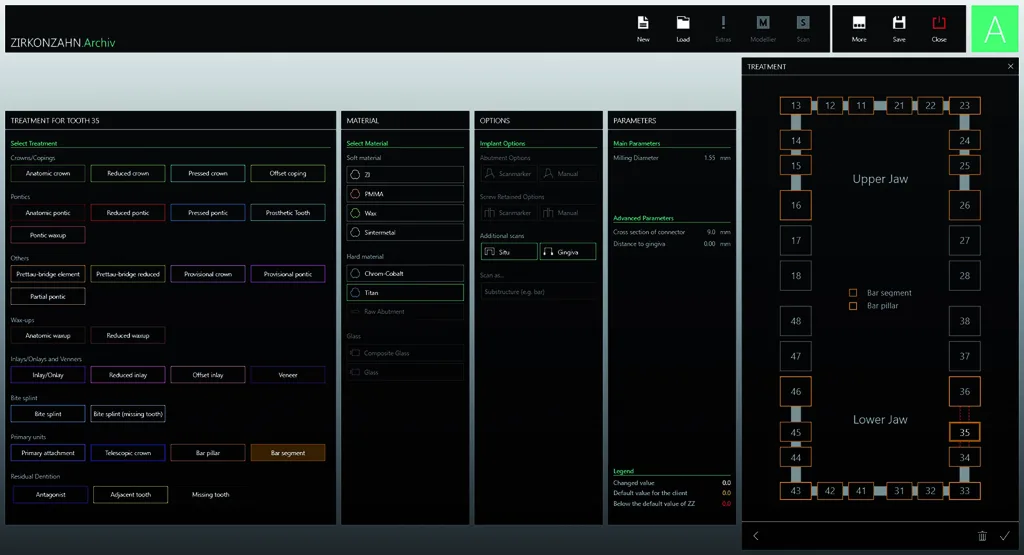Select Partial pontic option

coord(48,296)
